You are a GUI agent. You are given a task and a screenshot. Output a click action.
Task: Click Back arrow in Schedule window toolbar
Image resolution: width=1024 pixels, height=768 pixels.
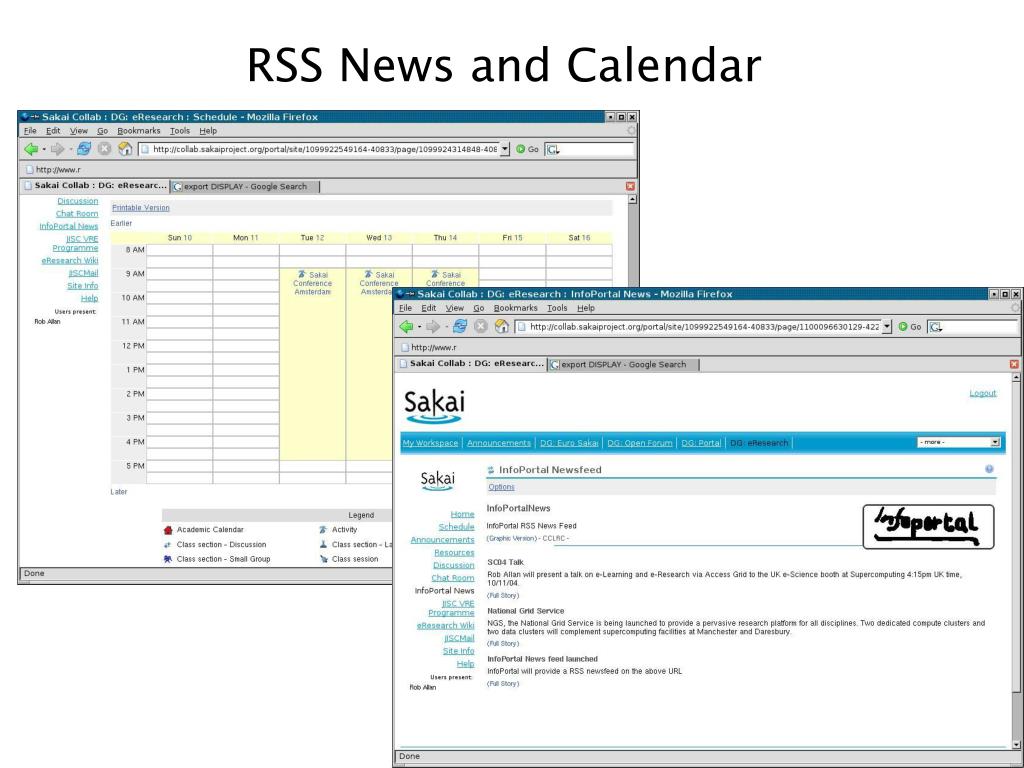(x=31, y=149)
